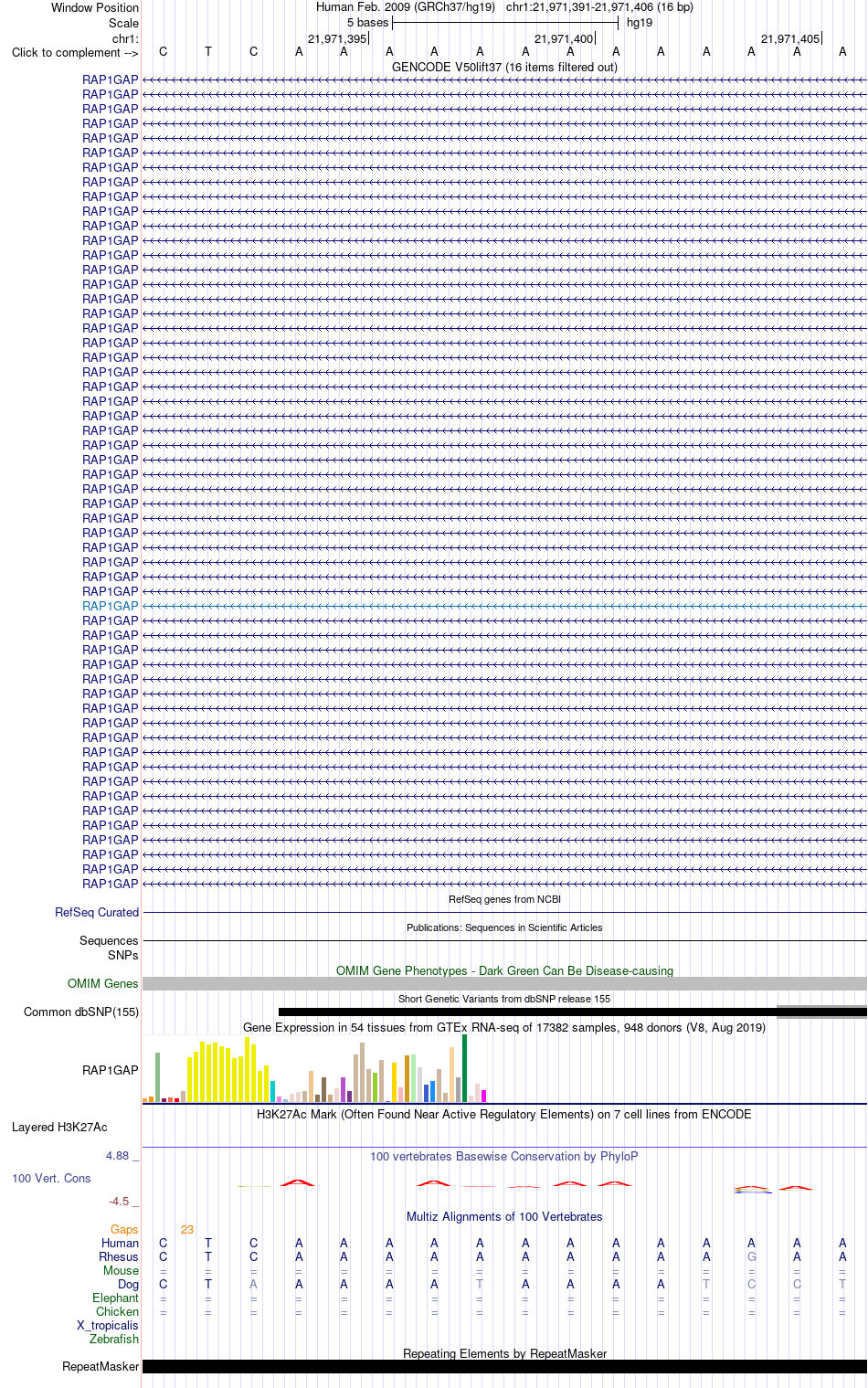Click the Elephant species label

click(x=115, y=1298)
